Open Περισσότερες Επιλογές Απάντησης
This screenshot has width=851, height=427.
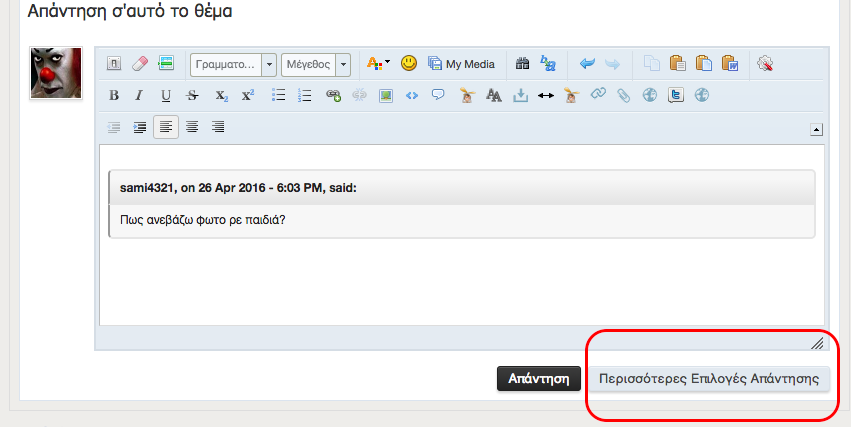(709, 379)
